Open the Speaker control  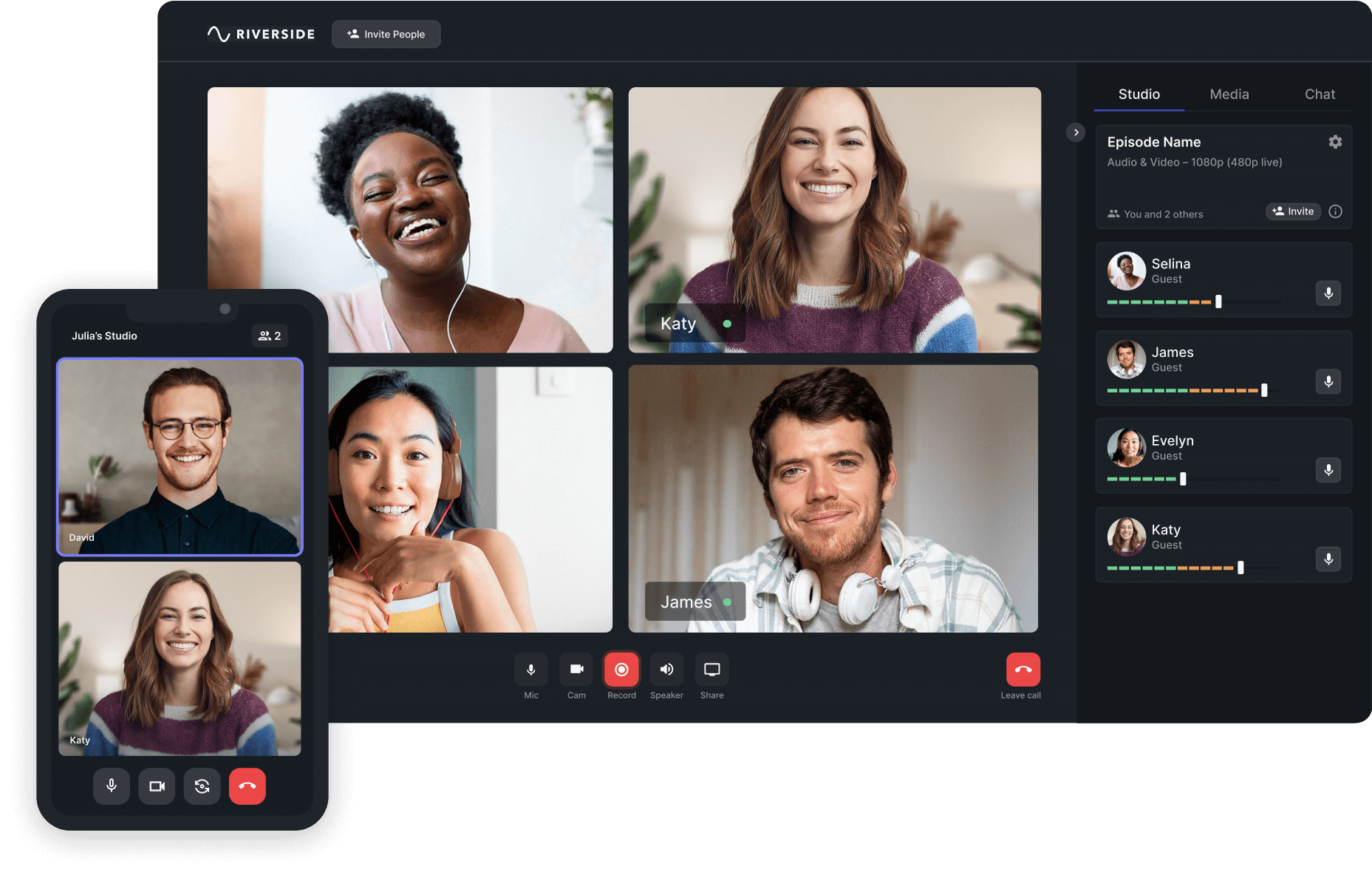pos(666,670)
